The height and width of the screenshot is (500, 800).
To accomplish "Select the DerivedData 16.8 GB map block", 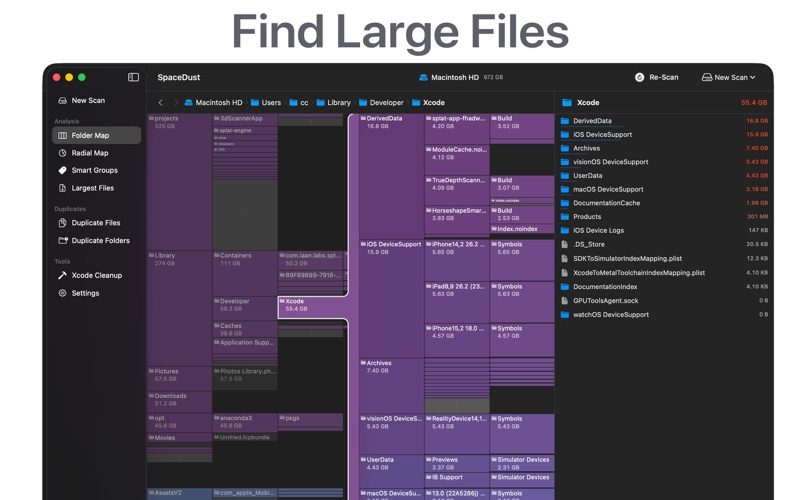I will 391,176.
